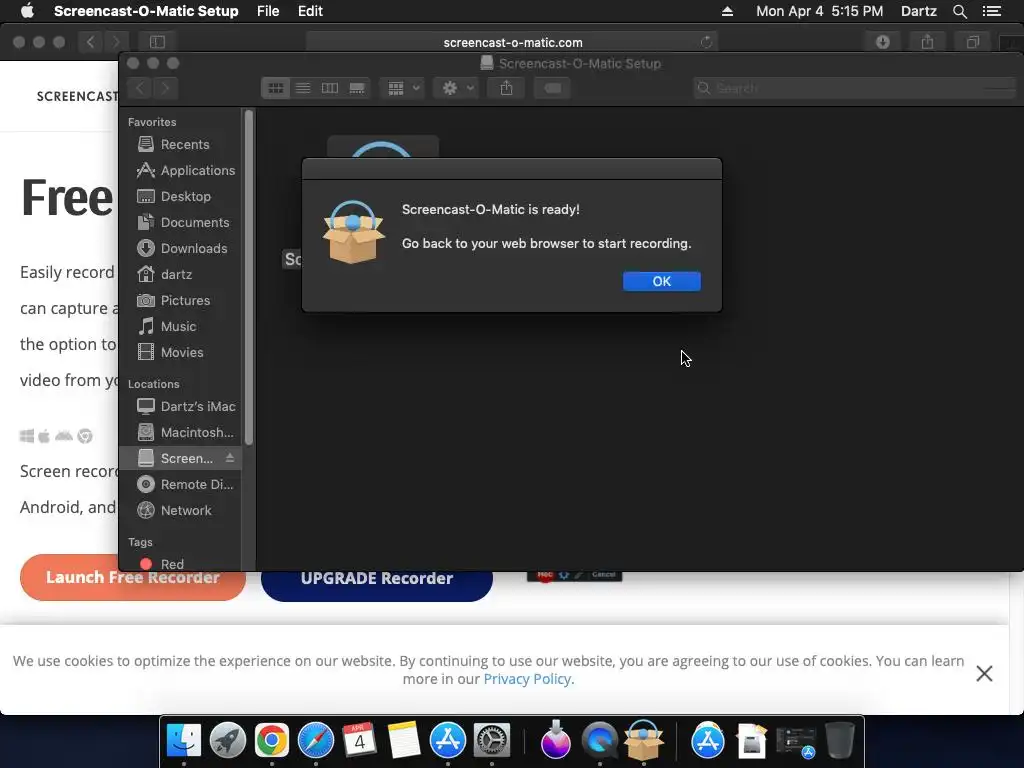Select Music in the Finder sidebar
Viewport: 1024px width, 768px height.
pos(180,327)
